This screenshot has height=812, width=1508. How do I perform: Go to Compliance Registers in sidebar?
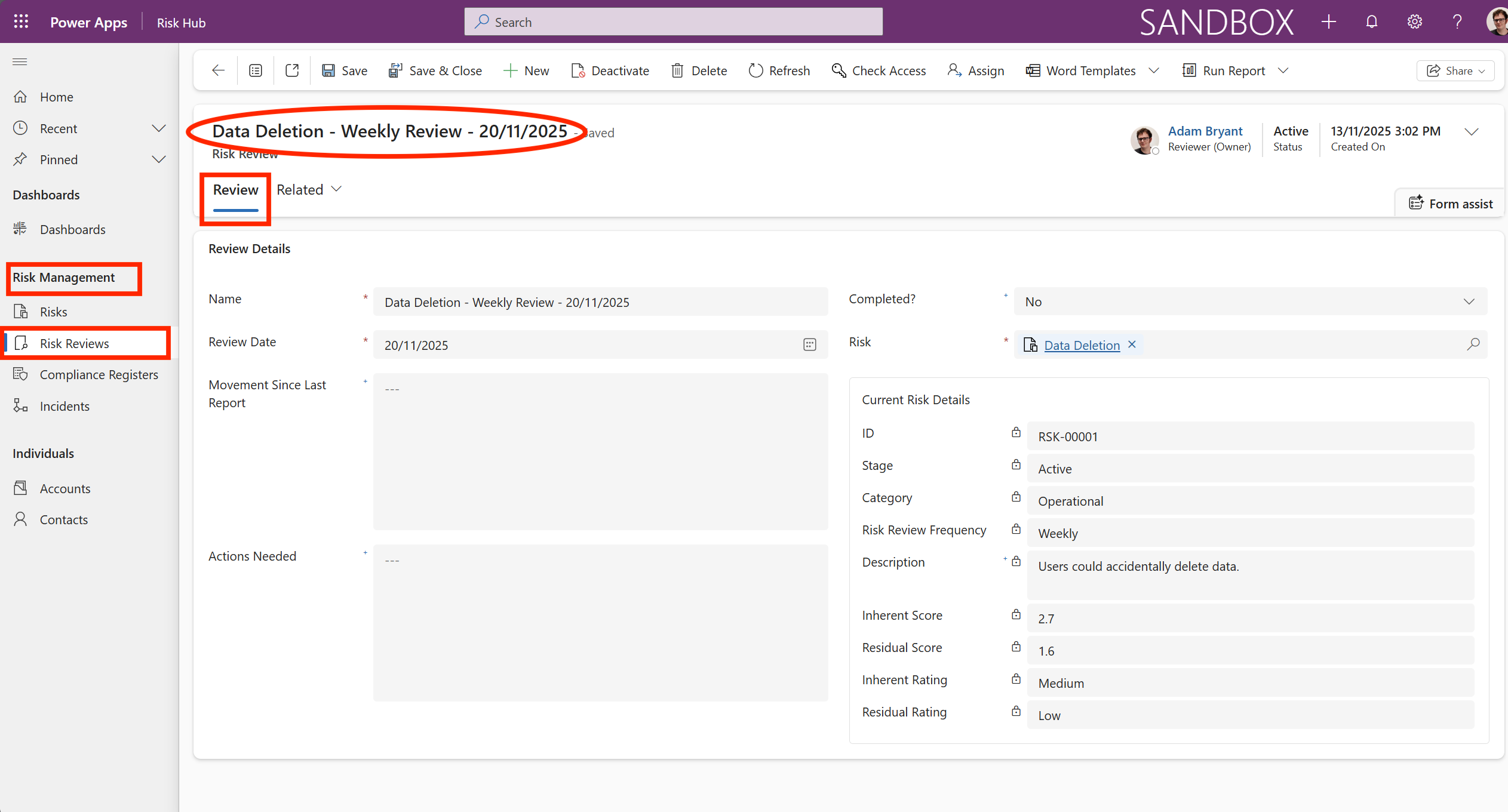99,374
